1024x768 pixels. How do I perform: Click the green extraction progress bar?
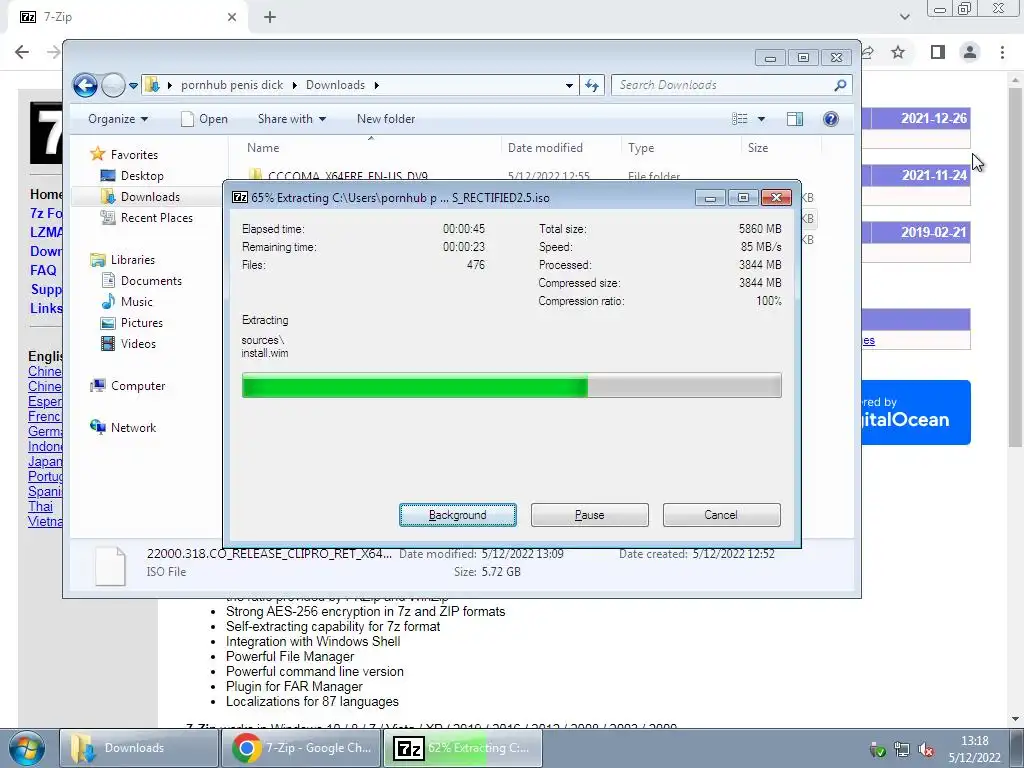pyautogui.click(x=511, y=385)
